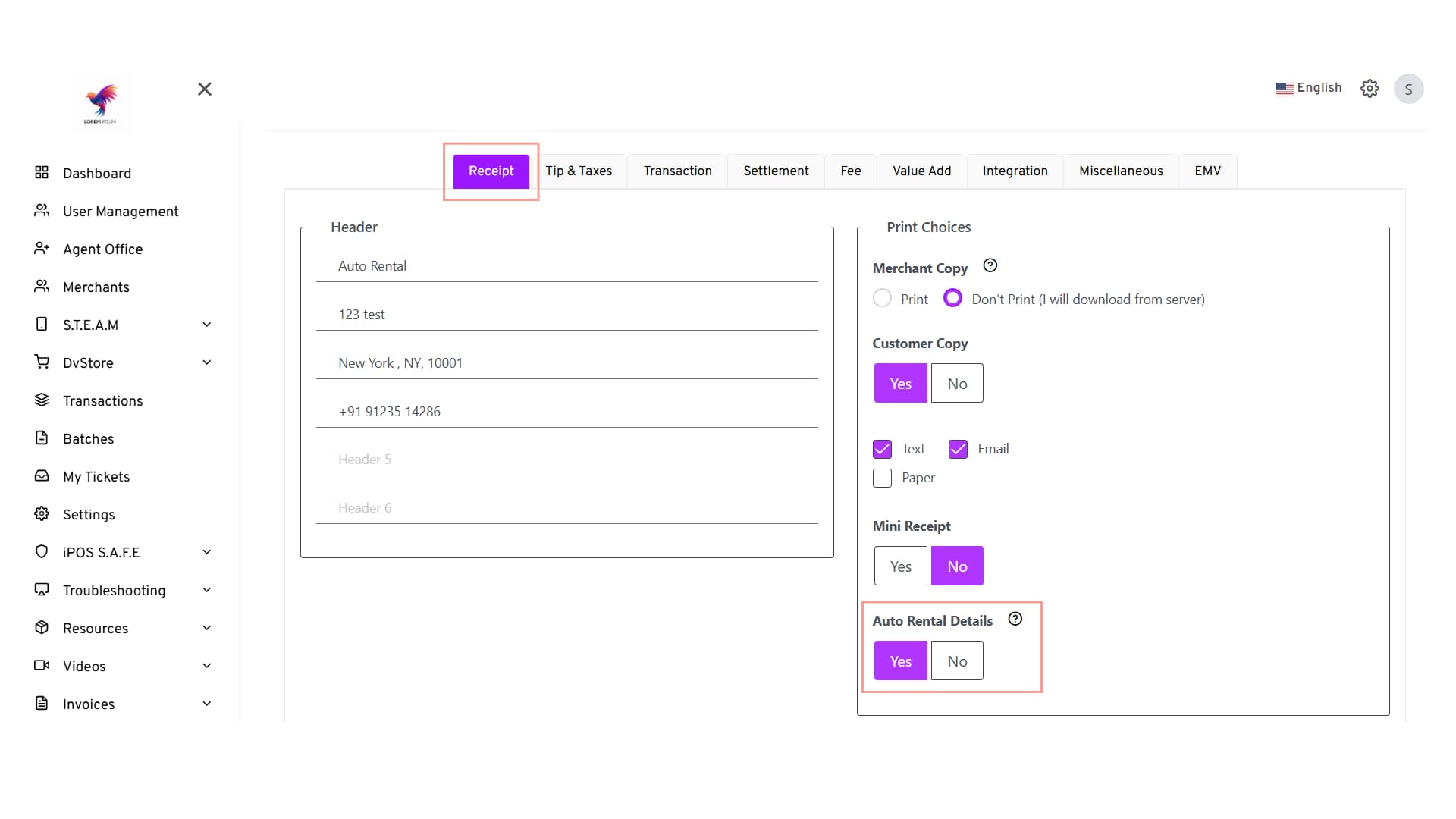Expand the iPOS S.A.F.E chevron

[207, 552]
